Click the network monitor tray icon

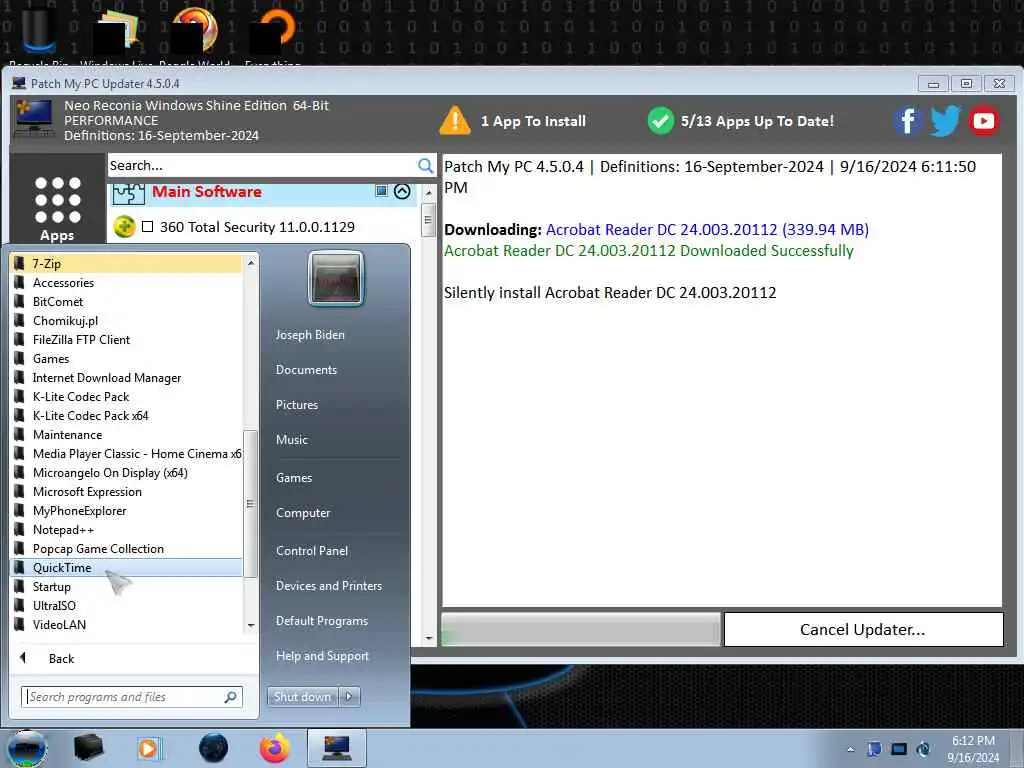click(899, 749)
